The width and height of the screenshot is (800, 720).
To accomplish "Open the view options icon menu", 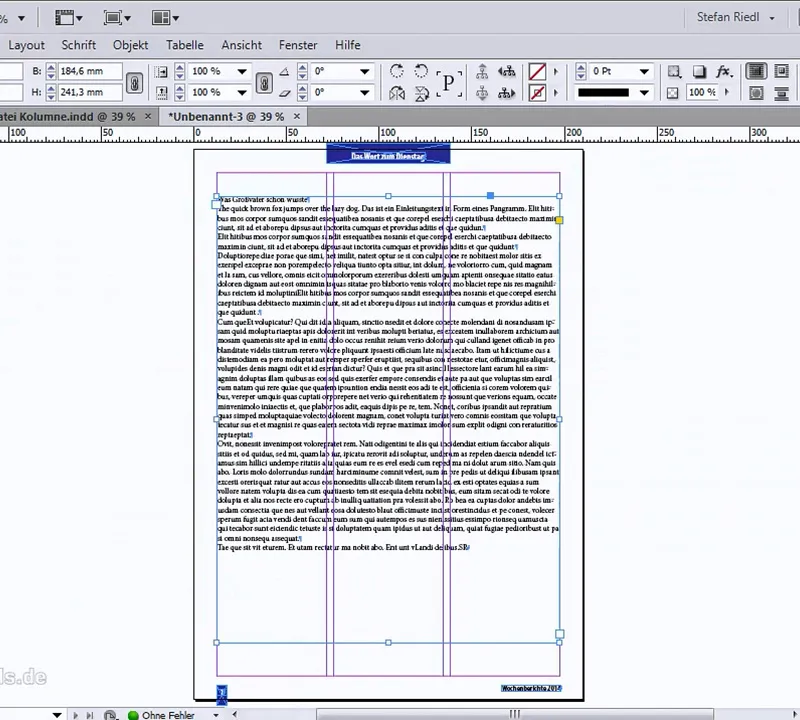I will (x=68, y=18).
